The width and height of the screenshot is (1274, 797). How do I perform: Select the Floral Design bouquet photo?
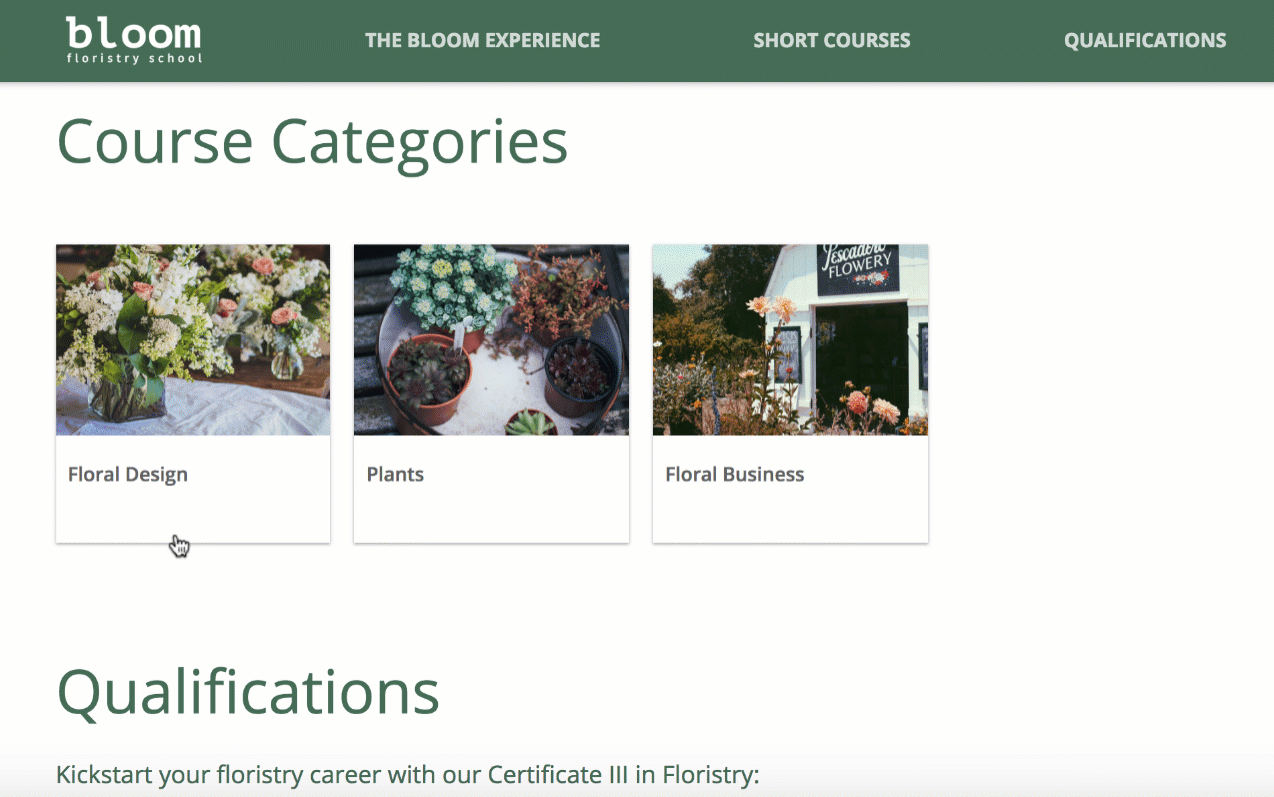[193, 340]
